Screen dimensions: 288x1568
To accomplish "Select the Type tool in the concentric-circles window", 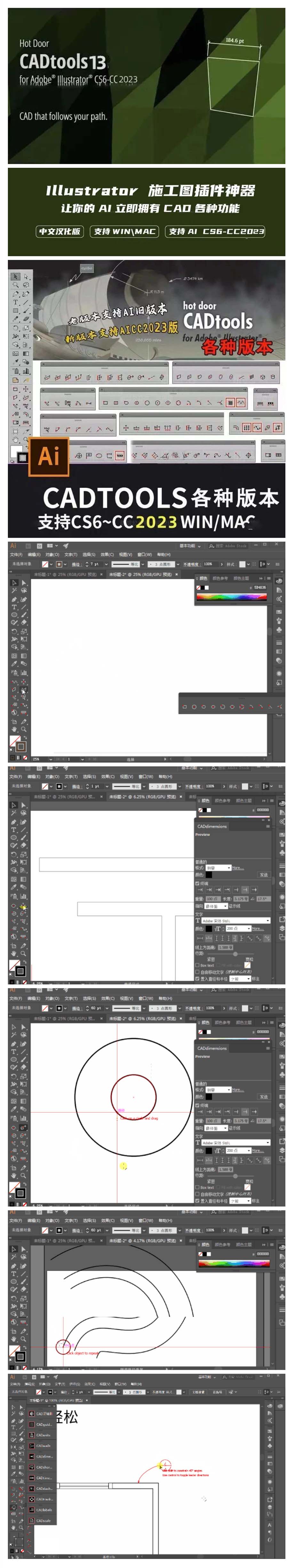I will [x=15, y=1051].
